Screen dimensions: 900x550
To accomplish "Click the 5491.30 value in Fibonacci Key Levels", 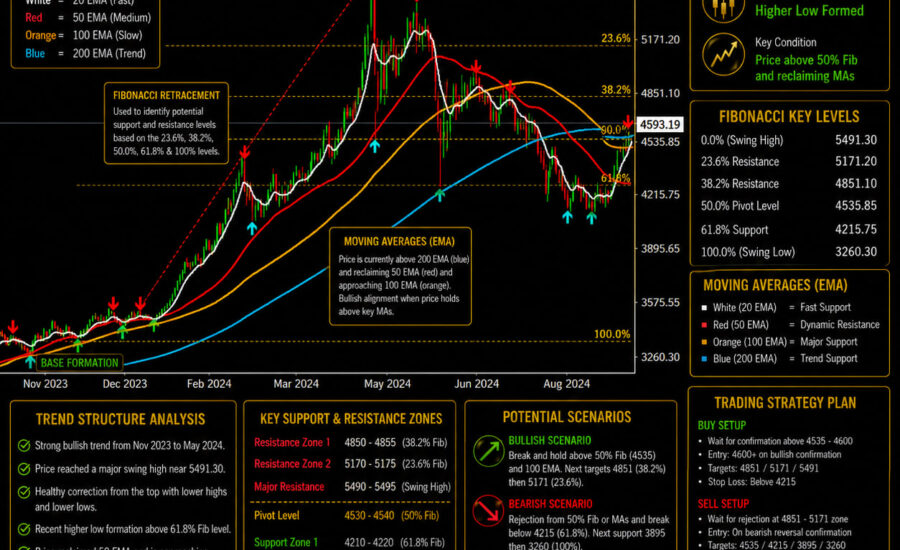I will 856,140.
